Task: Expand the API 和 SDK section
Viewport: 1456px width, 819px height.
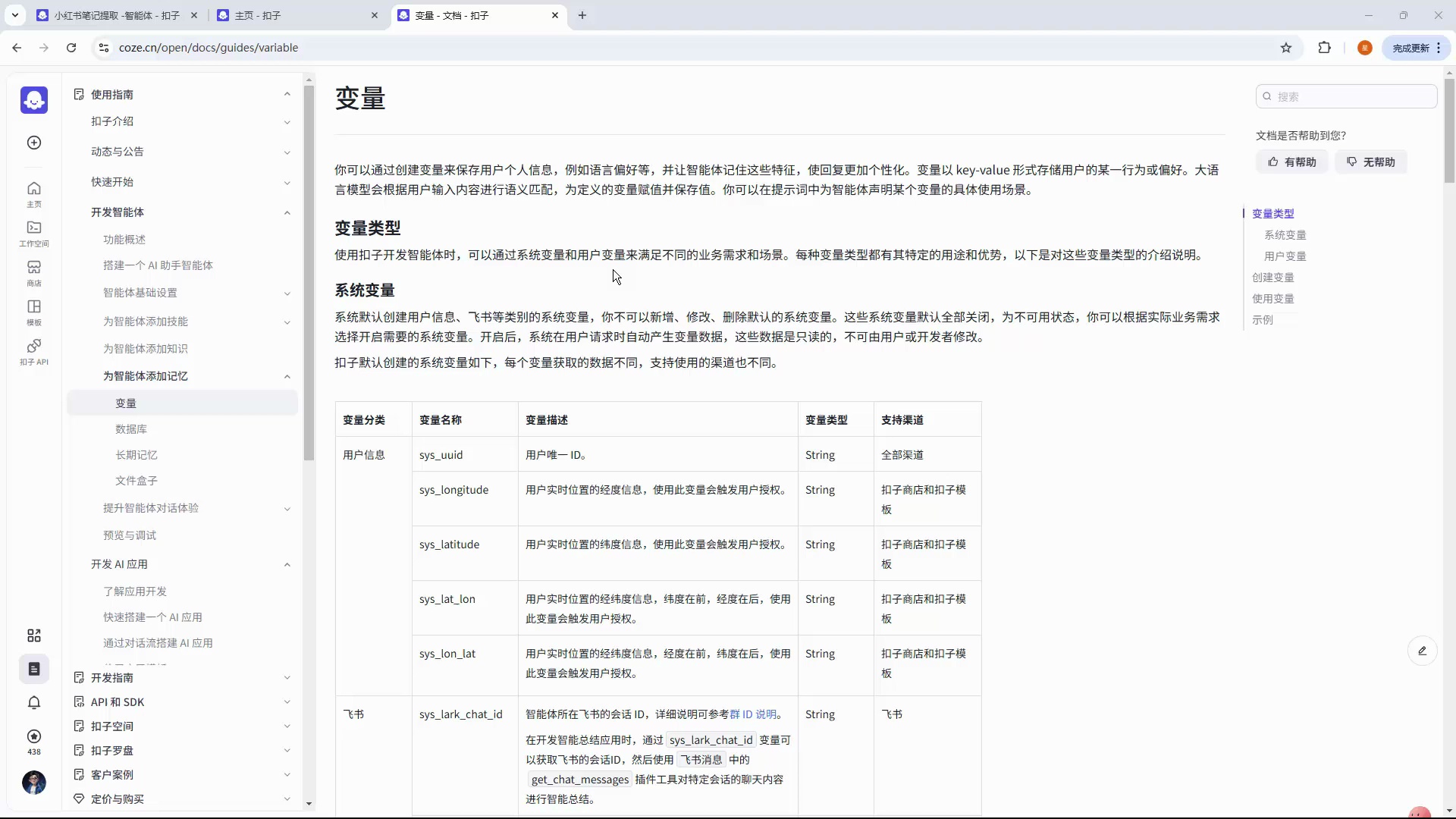Action: (x=287, y=702)
